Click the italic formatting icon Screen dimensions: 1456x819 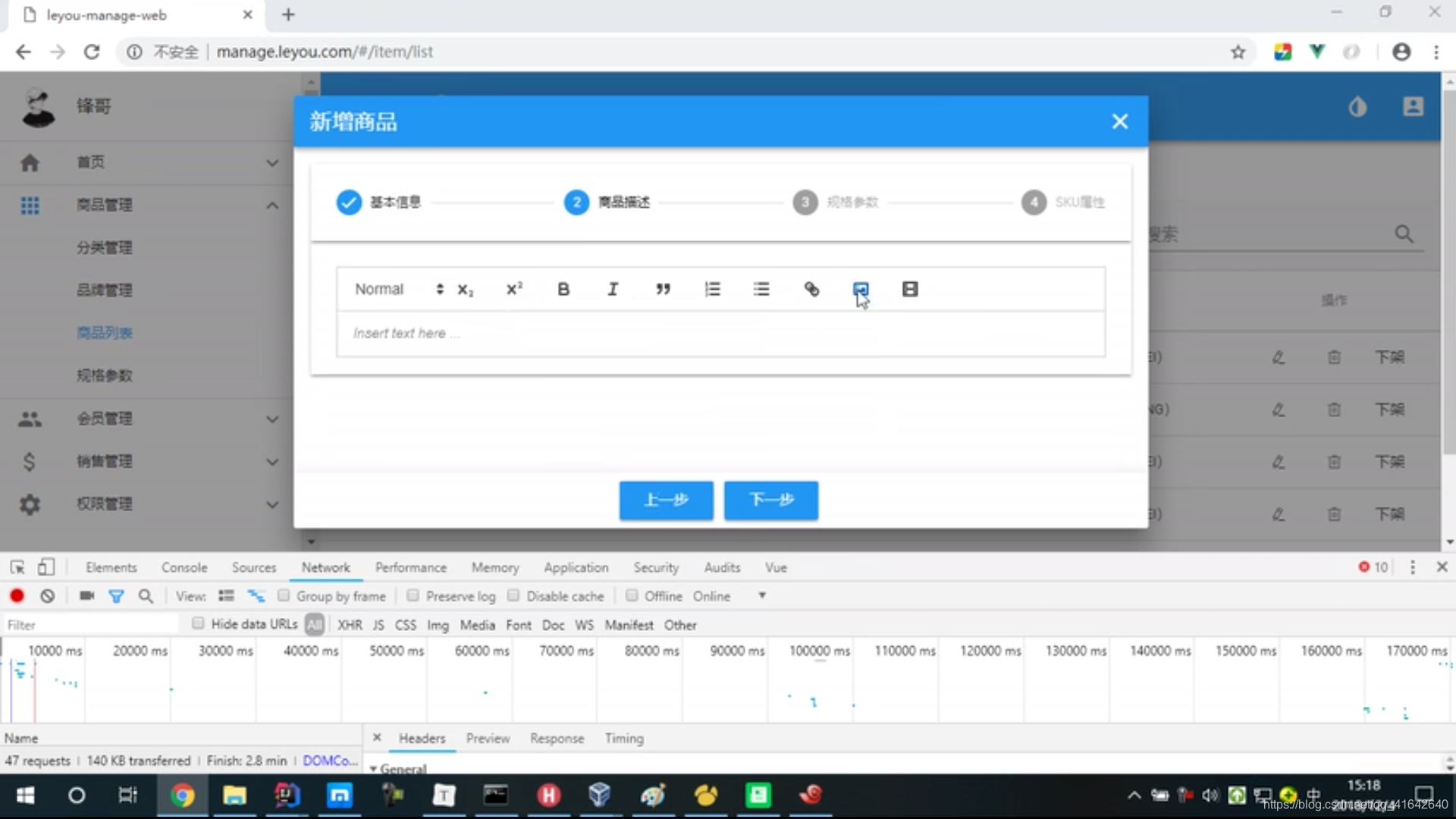pyautogui.click(x=613, y=289)
